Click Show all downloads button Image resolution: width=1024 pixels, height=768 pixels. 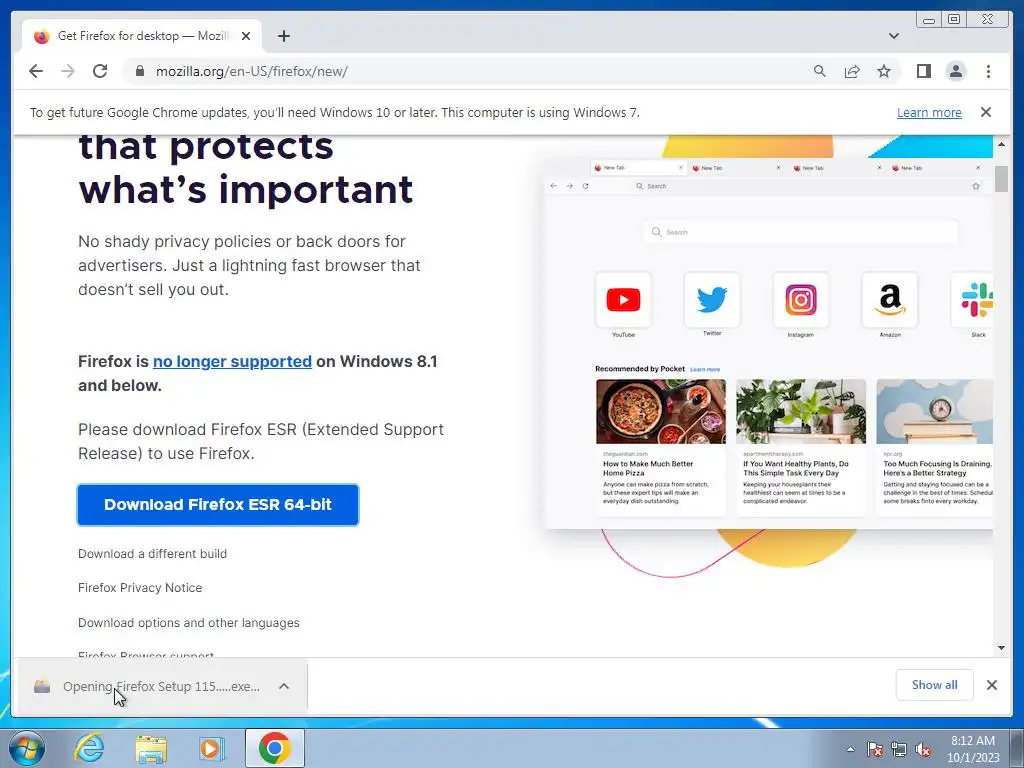click(935, 684)
